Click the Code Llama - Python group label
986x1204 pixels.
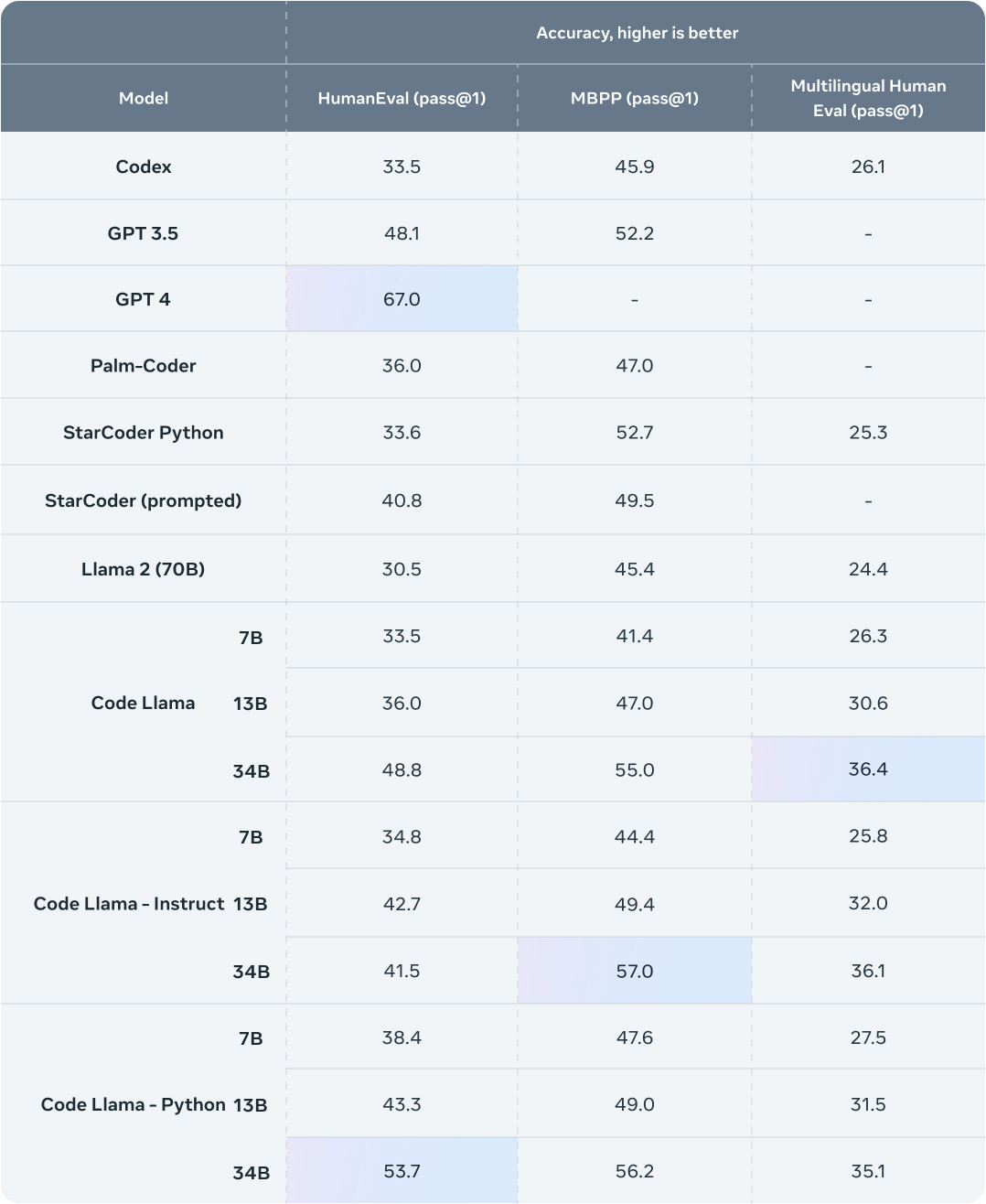click(134, 1104)
